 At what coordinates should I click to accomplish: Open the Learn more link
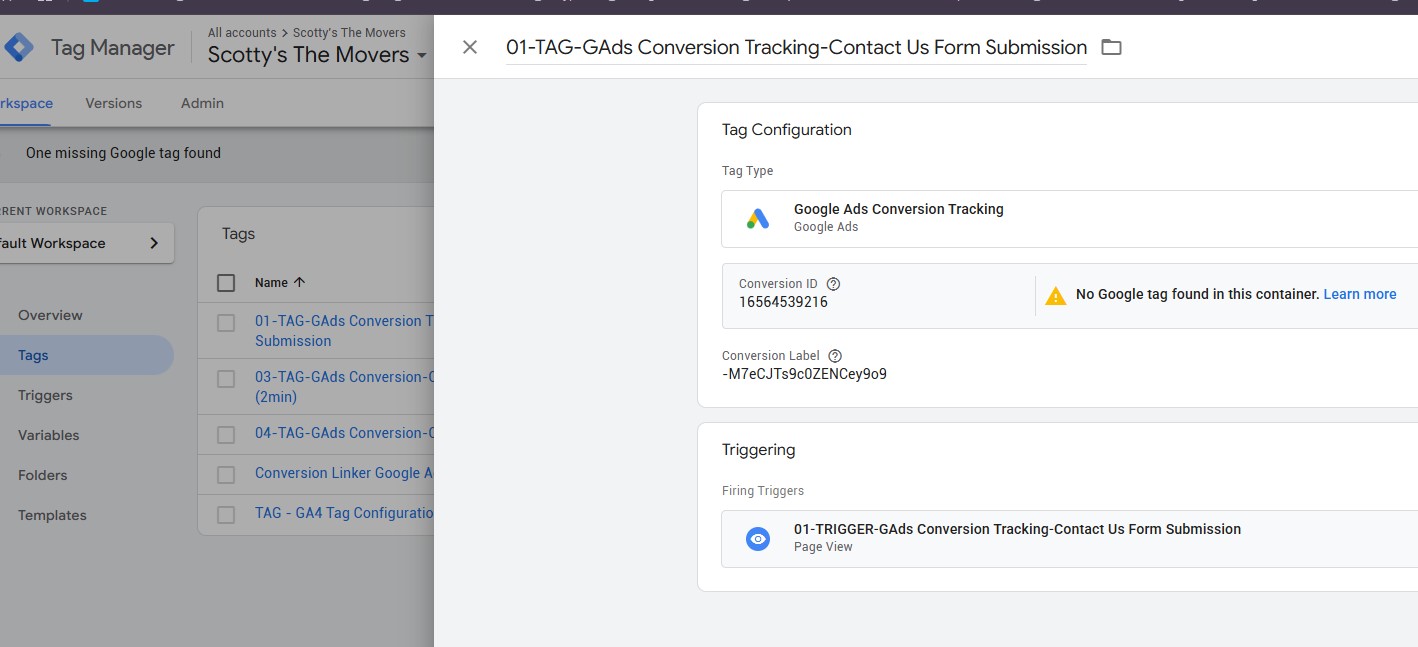1359,294
